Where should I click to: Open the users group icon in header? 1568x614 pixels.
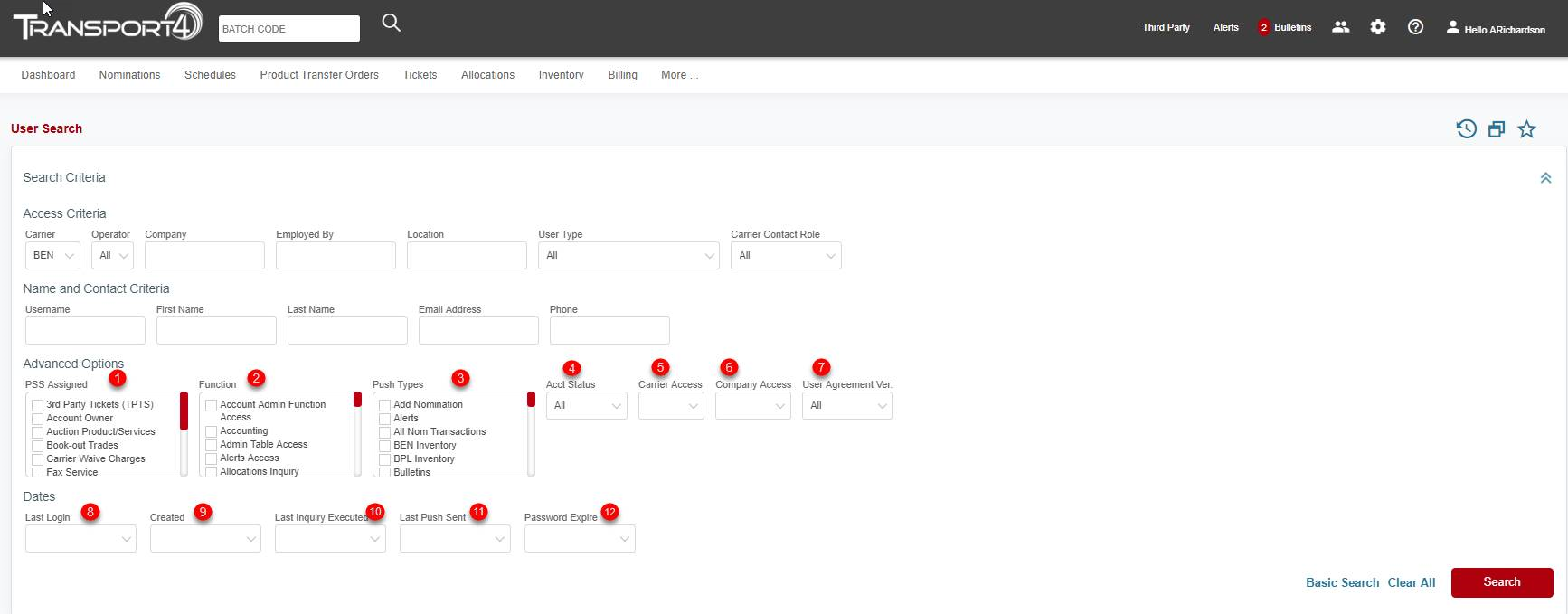tap(1340, 27)
